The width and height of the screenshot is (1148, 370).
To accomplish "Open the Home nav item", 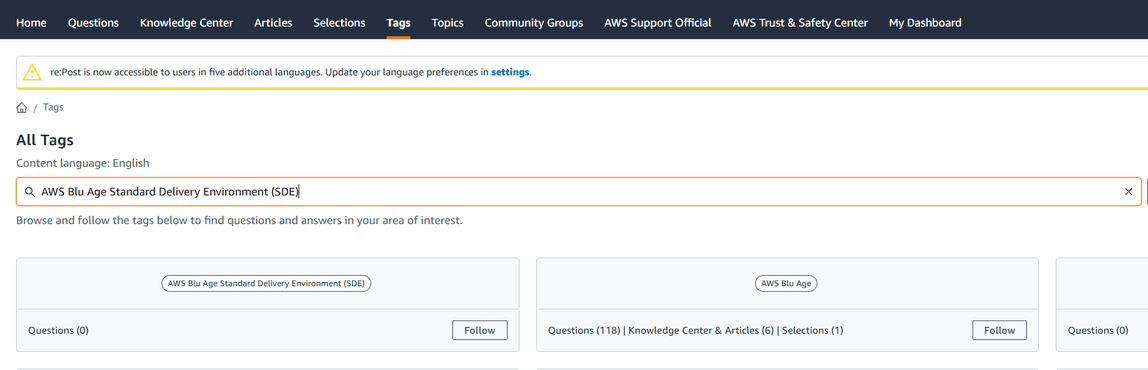I will point(31,23).
